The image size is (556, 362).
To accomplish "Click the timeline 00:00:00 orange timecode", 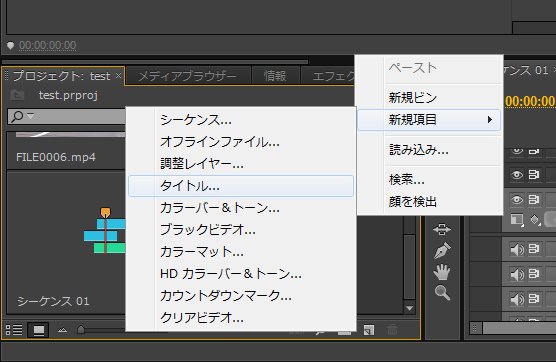I will tap(530, 101).
